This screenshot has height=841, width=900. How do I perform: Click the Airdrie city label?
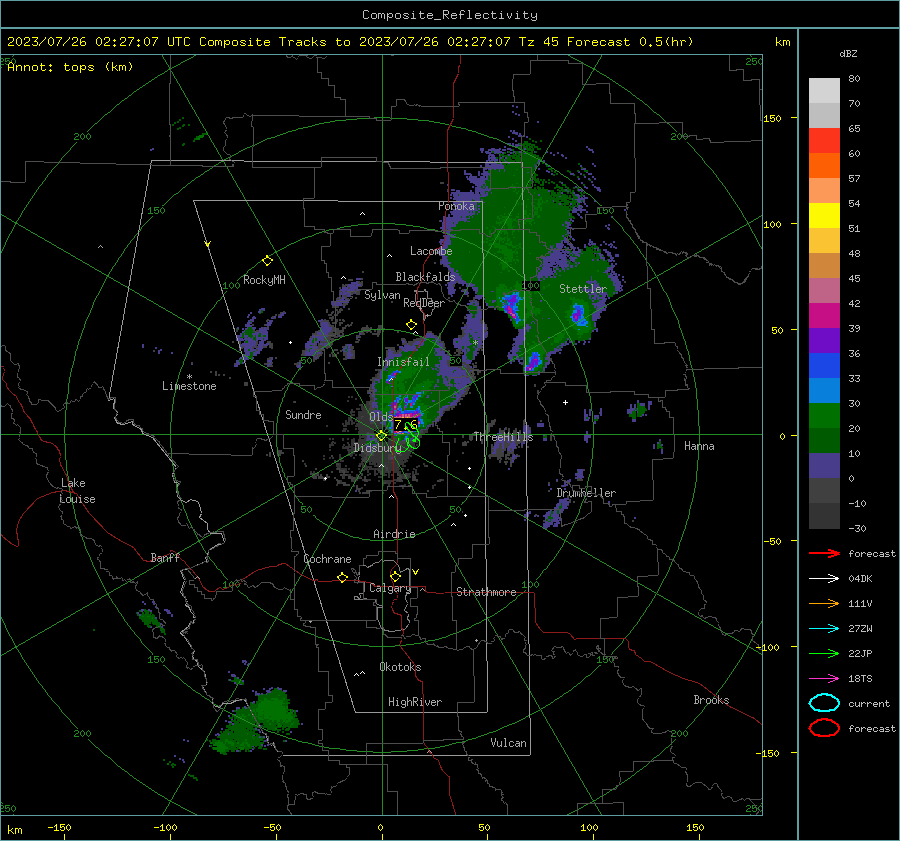(x=394, y=534)
